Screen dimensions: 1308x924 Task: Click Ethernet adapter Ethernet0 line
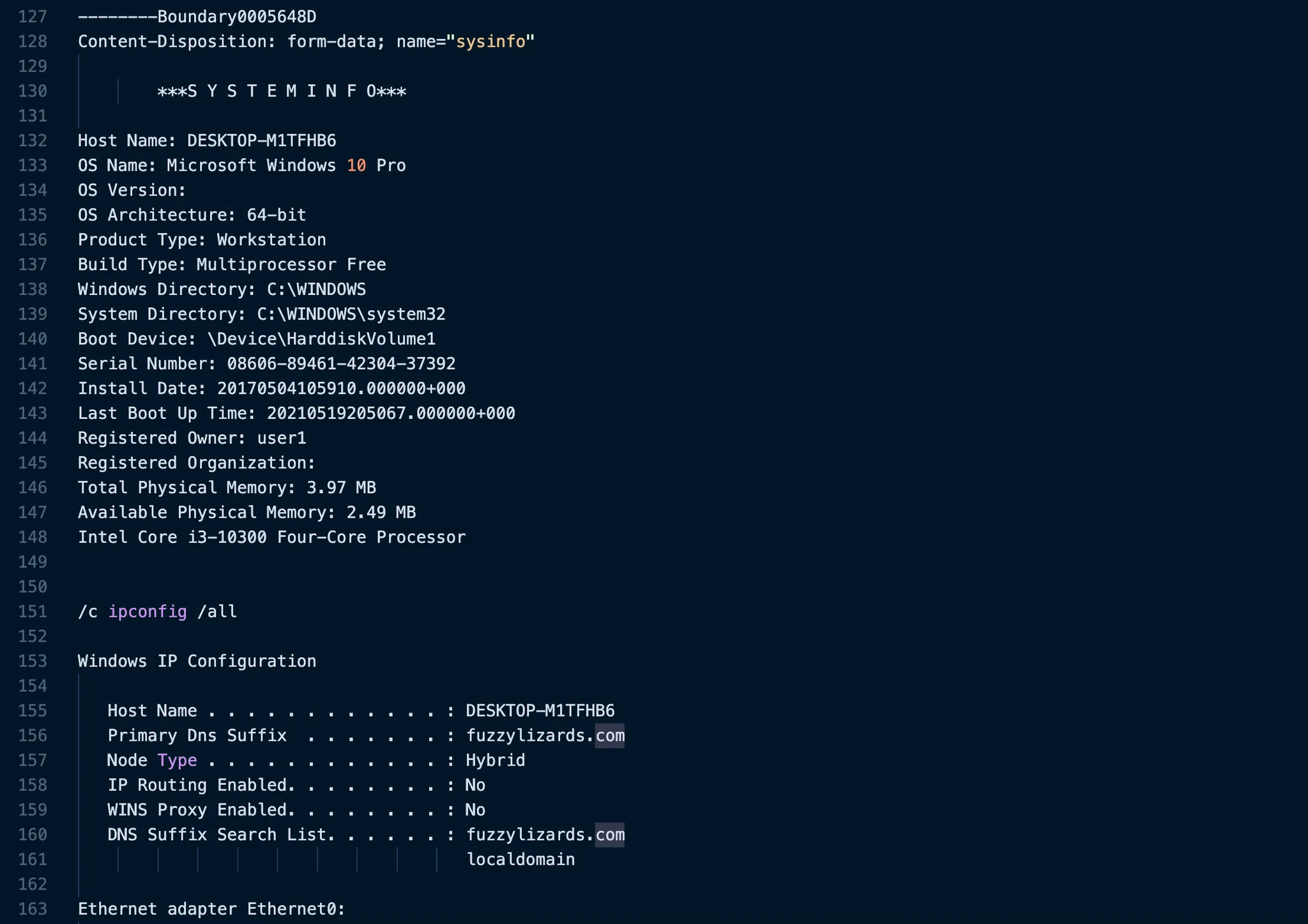pos(211,909)
